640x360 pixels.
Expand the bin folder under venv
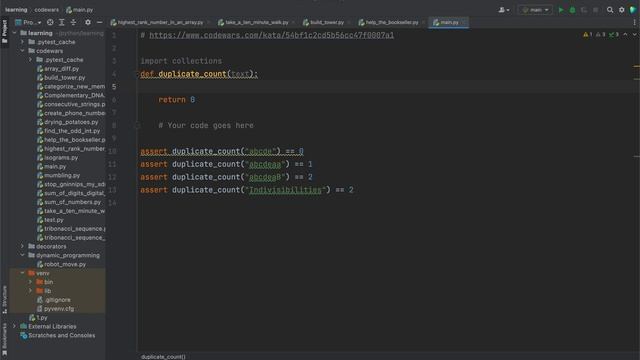pyautogui.click(x=31, y=282)
